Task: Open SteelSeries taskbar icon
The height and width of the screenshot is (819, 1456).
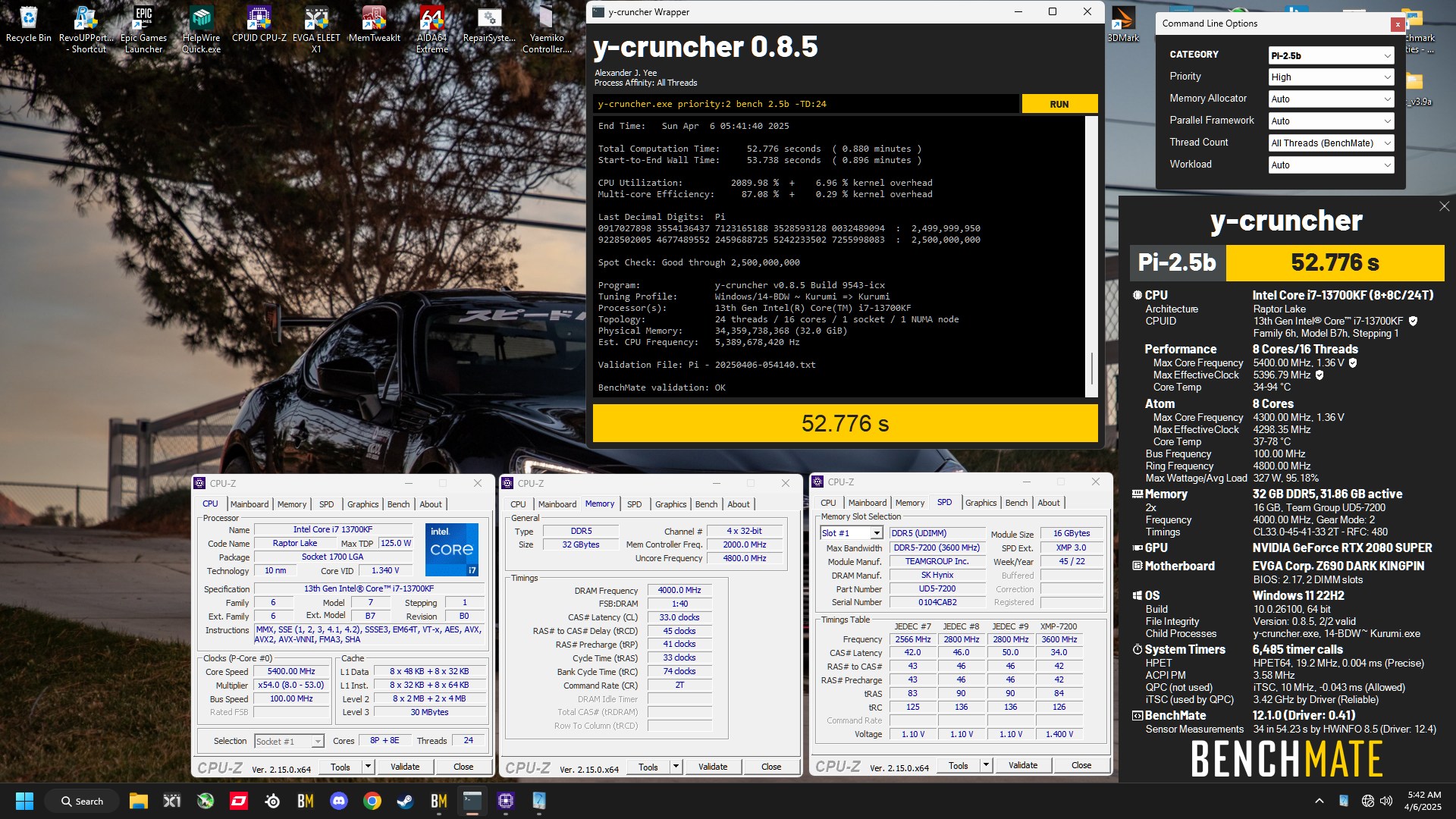Action: click(x=272, y=801)
